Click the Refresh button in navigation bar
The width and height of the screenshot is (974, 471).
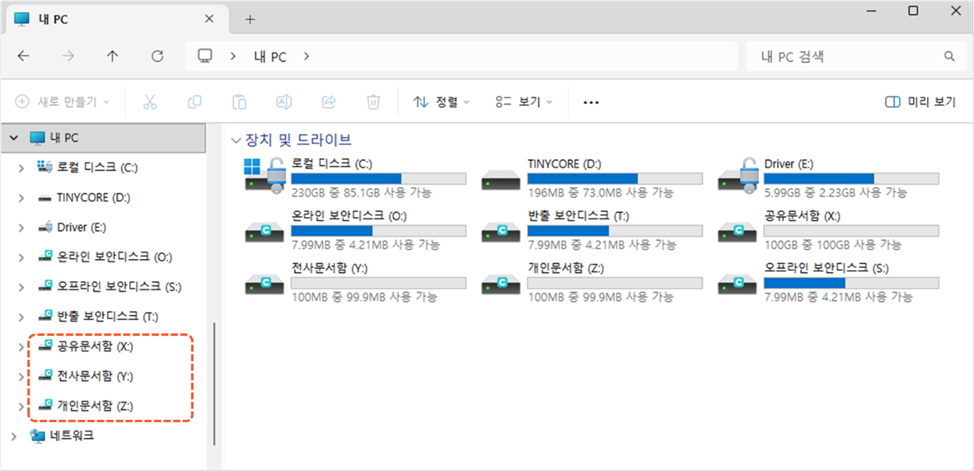(157, 57)
